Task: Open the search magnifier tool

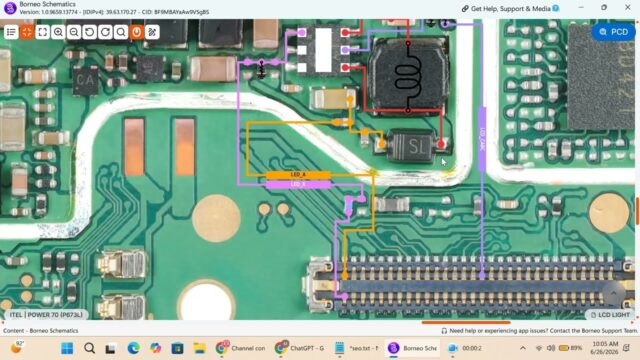Action: pyautogui.click(x=121, y=32)
